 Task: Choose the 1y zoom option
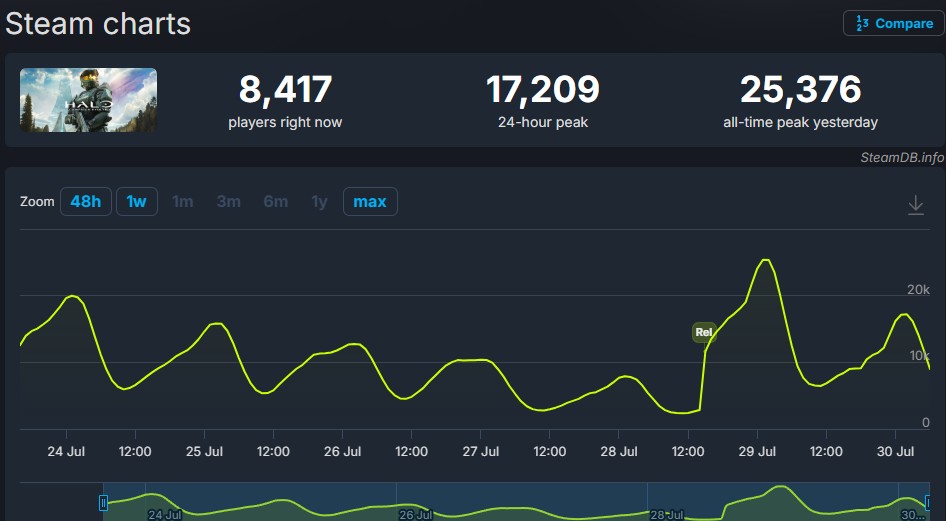click(x=319, y=201)
